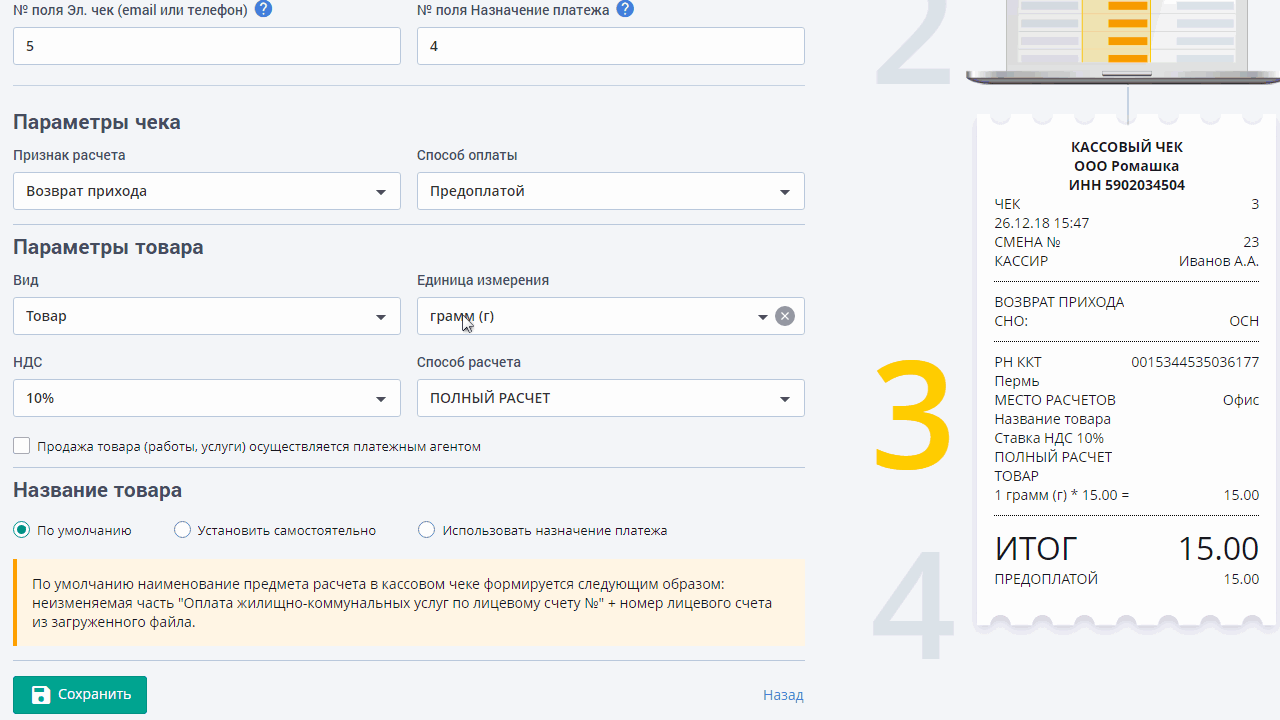Open the Признак расчета dropdown
The image size is (1280, 720).
(x=206, y=191)
